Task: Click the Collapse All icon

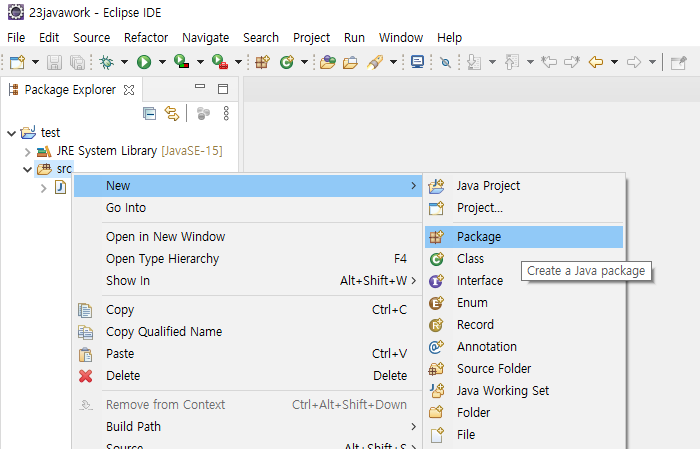Action: pos(150,114)
